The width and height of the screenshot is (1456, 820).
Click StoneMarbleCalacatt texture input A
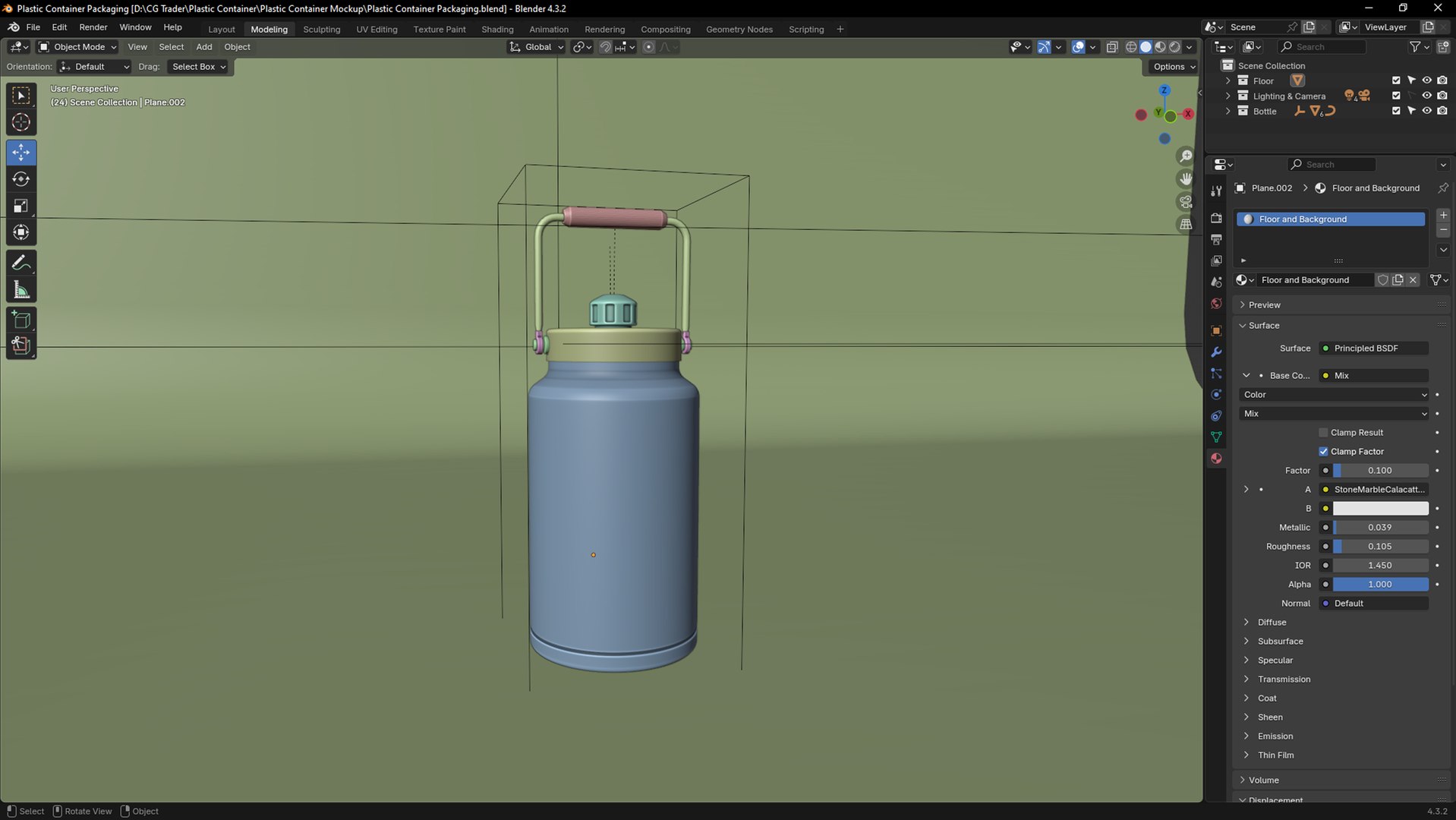[x=1373, y=490]
